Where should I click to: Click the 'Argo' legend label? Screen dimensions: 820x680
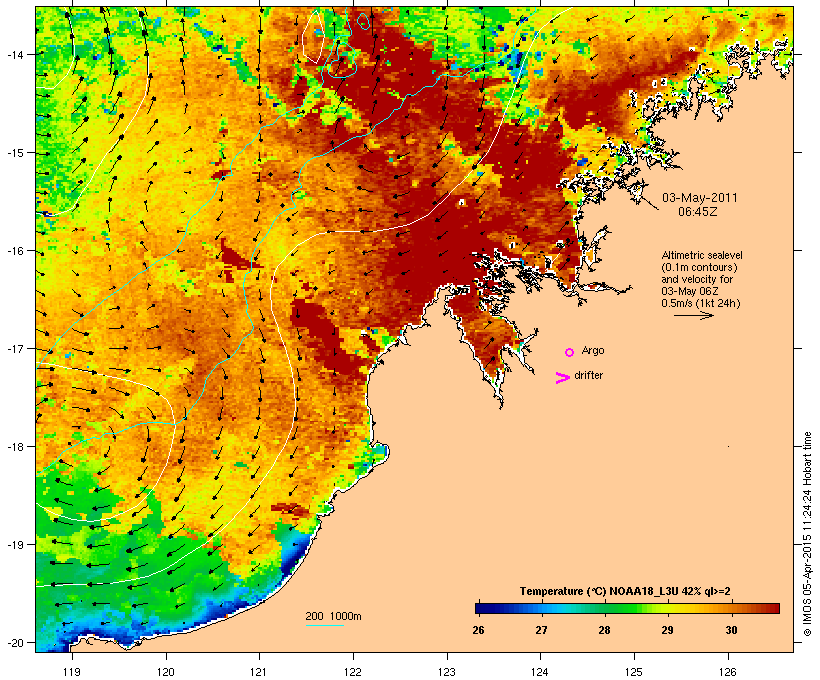(593, 350)
